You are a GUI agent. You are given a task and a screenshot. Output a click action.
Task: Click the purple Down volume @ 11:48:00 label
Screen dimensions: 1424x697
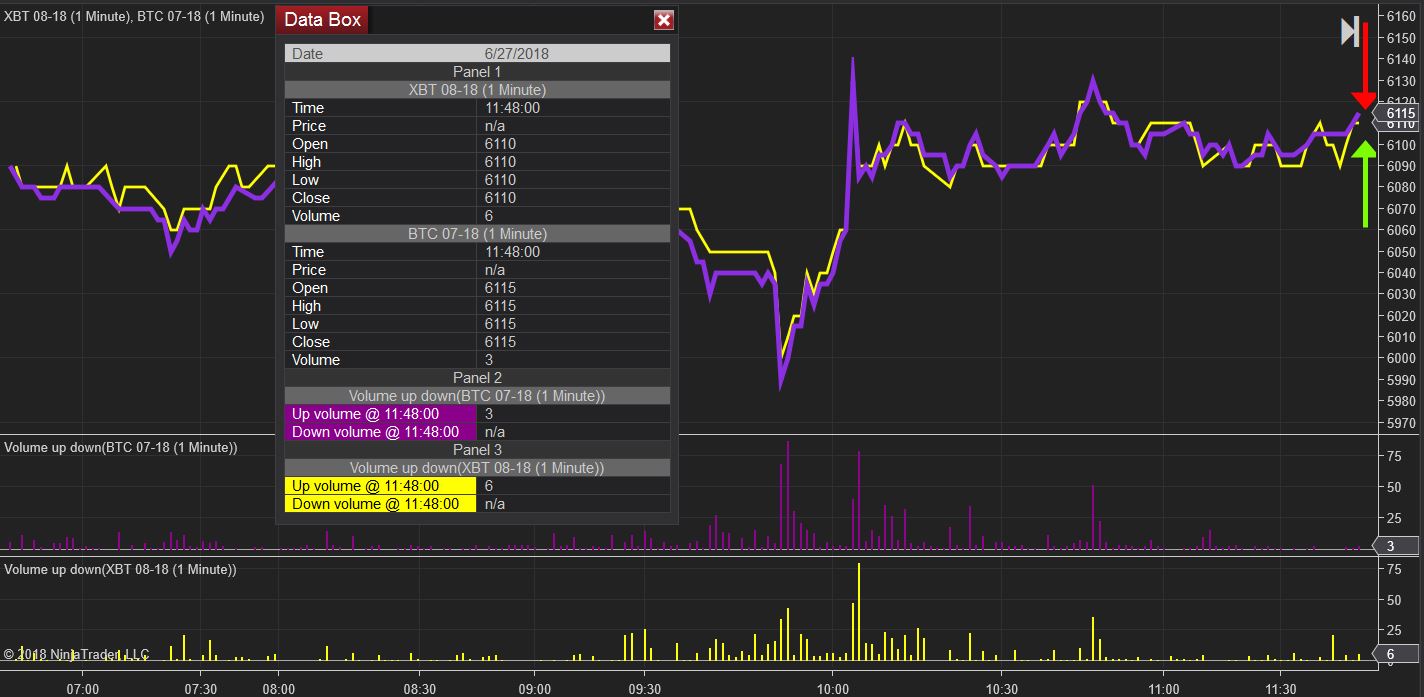(380, 432)
